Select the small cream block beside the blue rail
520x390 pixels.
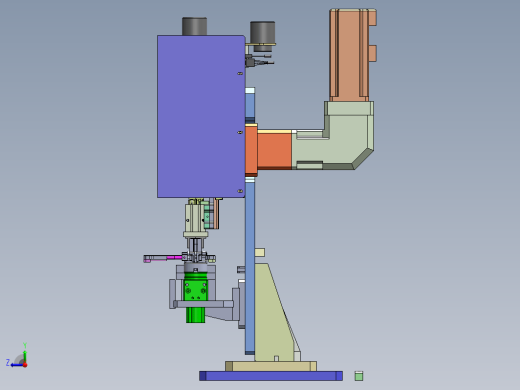pyautogui.click(x=260, y=252)
